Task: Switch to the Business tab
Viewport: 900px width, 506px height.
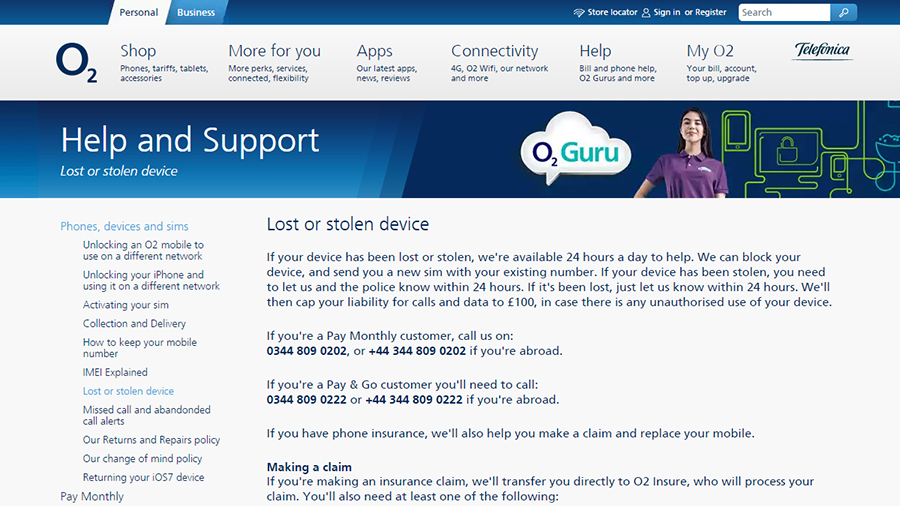Action: (x=196, y=12)
